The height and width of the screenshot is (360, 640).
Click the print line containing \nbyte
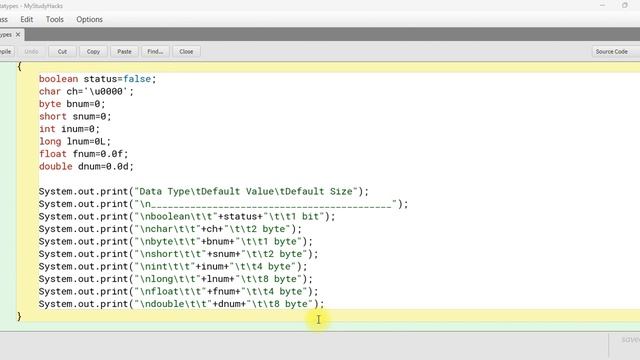176,241
